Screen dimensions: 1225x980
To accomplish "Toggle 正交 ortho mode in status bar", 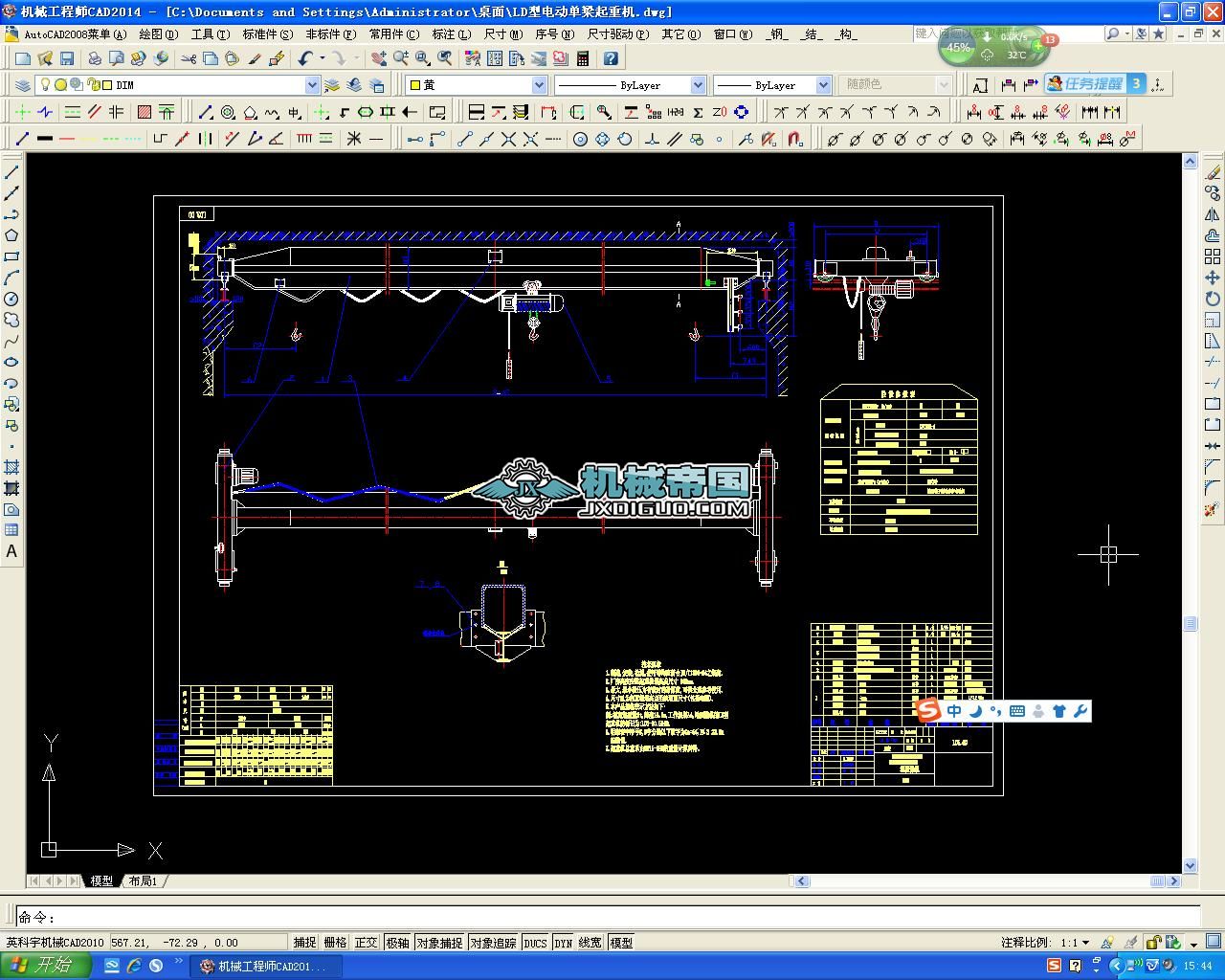I will pyautogui.click(x=367, y=943).
